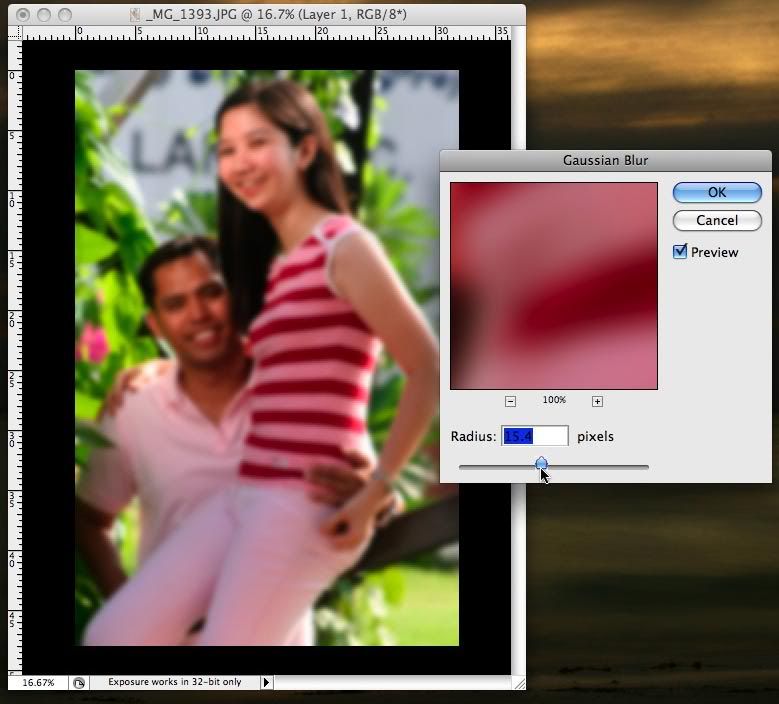779x704 pixels.
Task: Click the Version Cue icon in status bar
Action: point(79,682)
